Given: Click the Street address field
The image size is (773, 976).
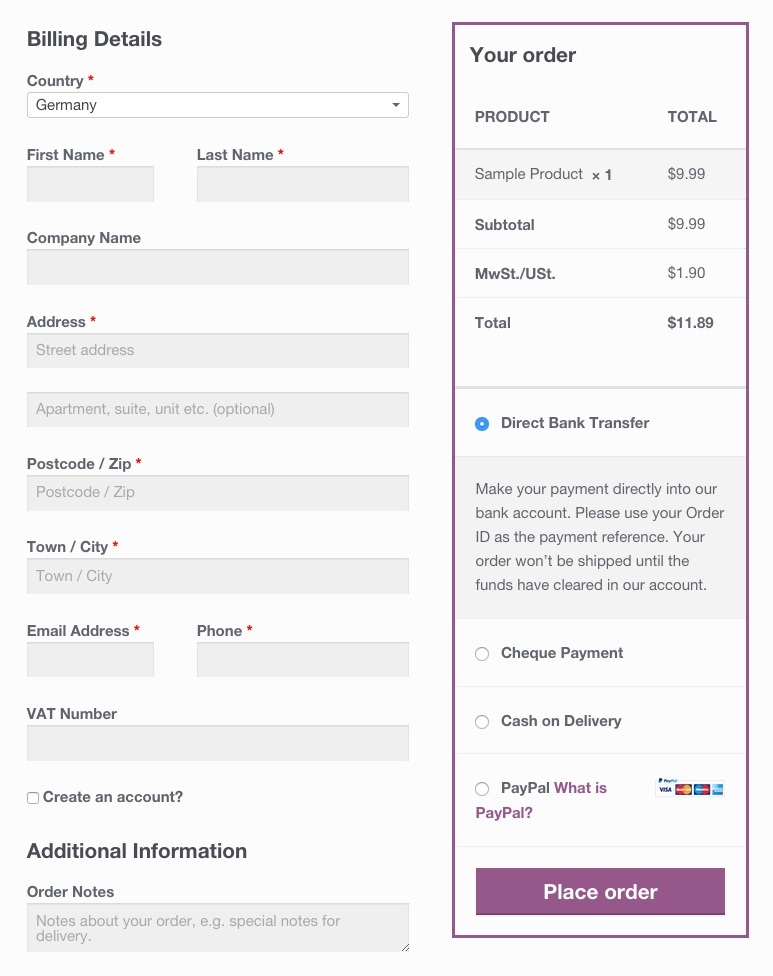Looking at the screenshot, I should tap(218, 350).
